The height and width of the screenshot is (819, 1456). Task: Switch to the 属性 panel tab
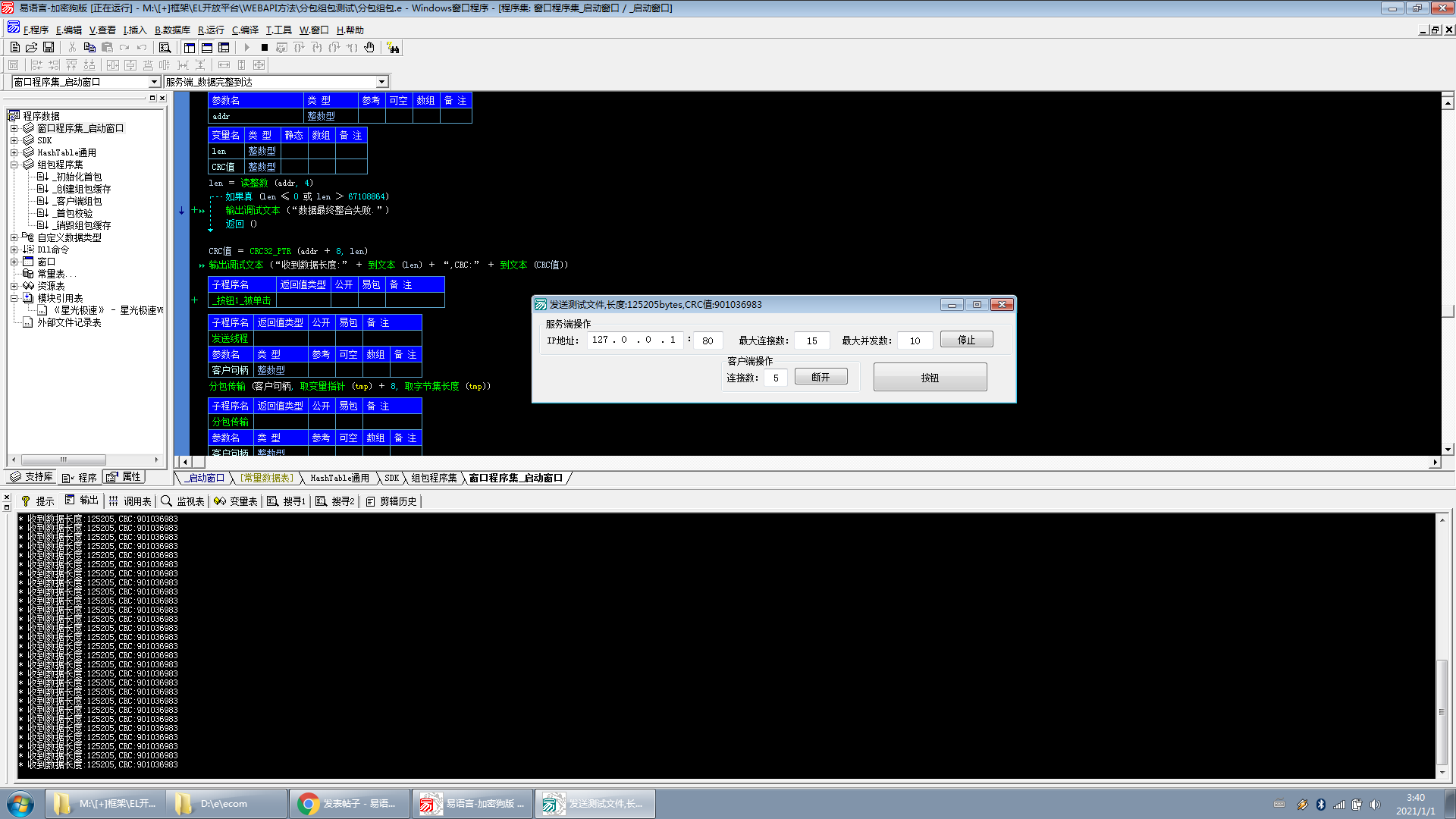(x=124, y=477)
